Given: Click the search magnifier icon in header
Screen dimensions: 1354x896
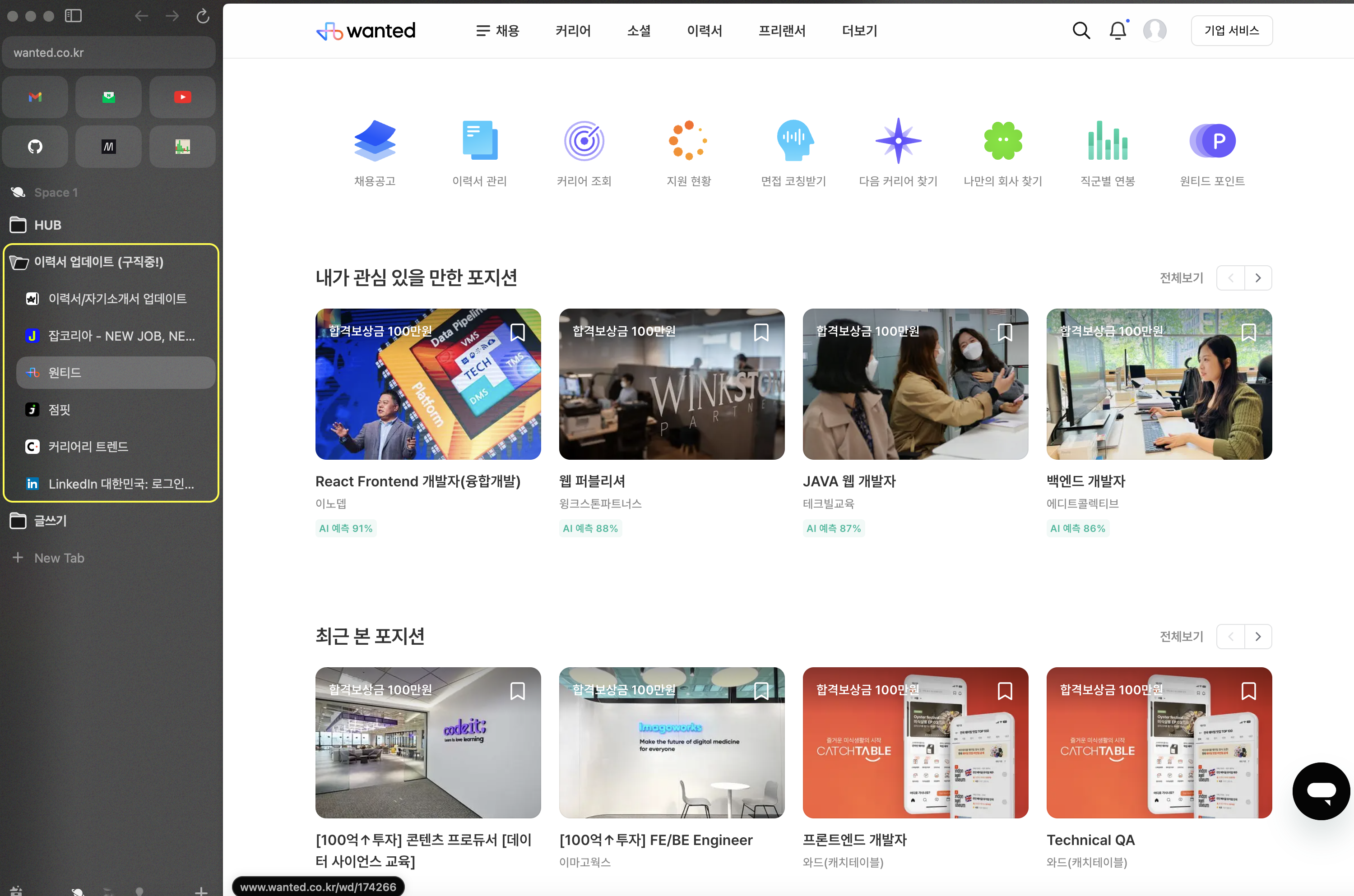Looking at the screenshot, I should tap(1081, 30).
